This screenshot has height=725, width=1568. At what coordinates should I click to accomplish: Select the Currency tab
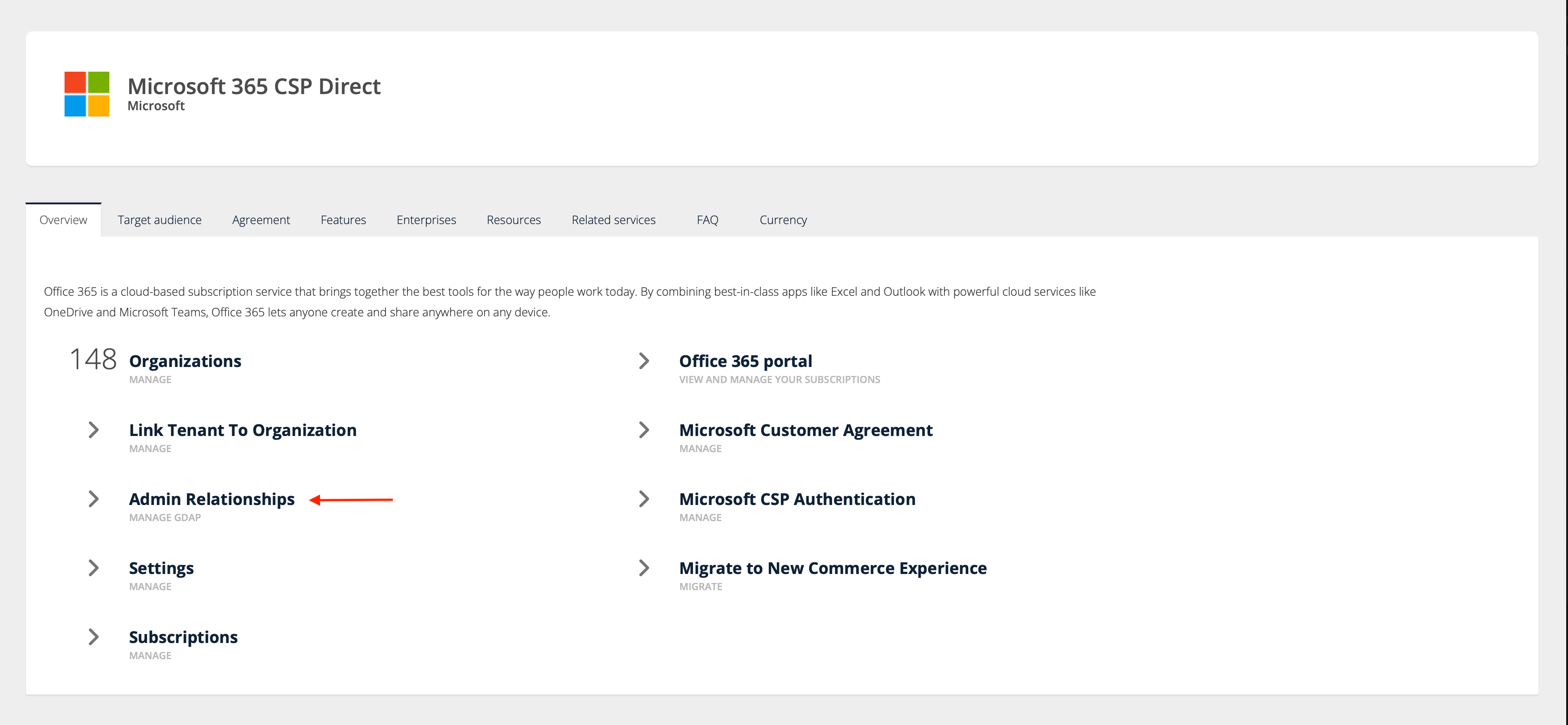[783, 220]
